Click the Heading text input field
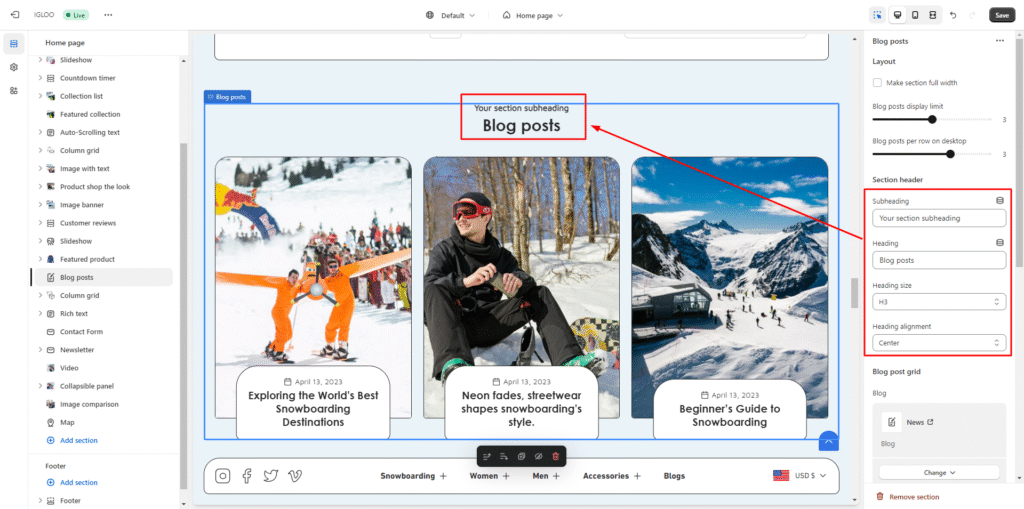 coord(938,260)
